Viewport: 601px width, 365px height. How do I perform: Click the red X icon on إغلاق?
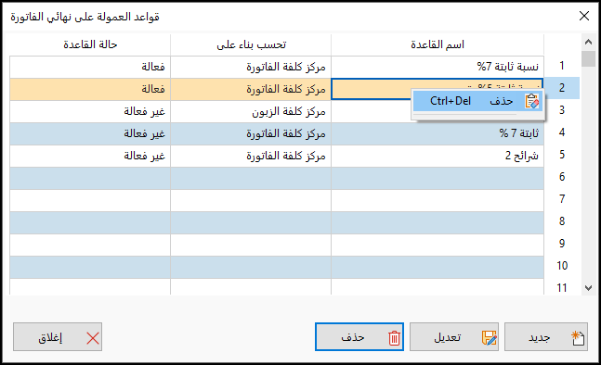tap(93, 338)
